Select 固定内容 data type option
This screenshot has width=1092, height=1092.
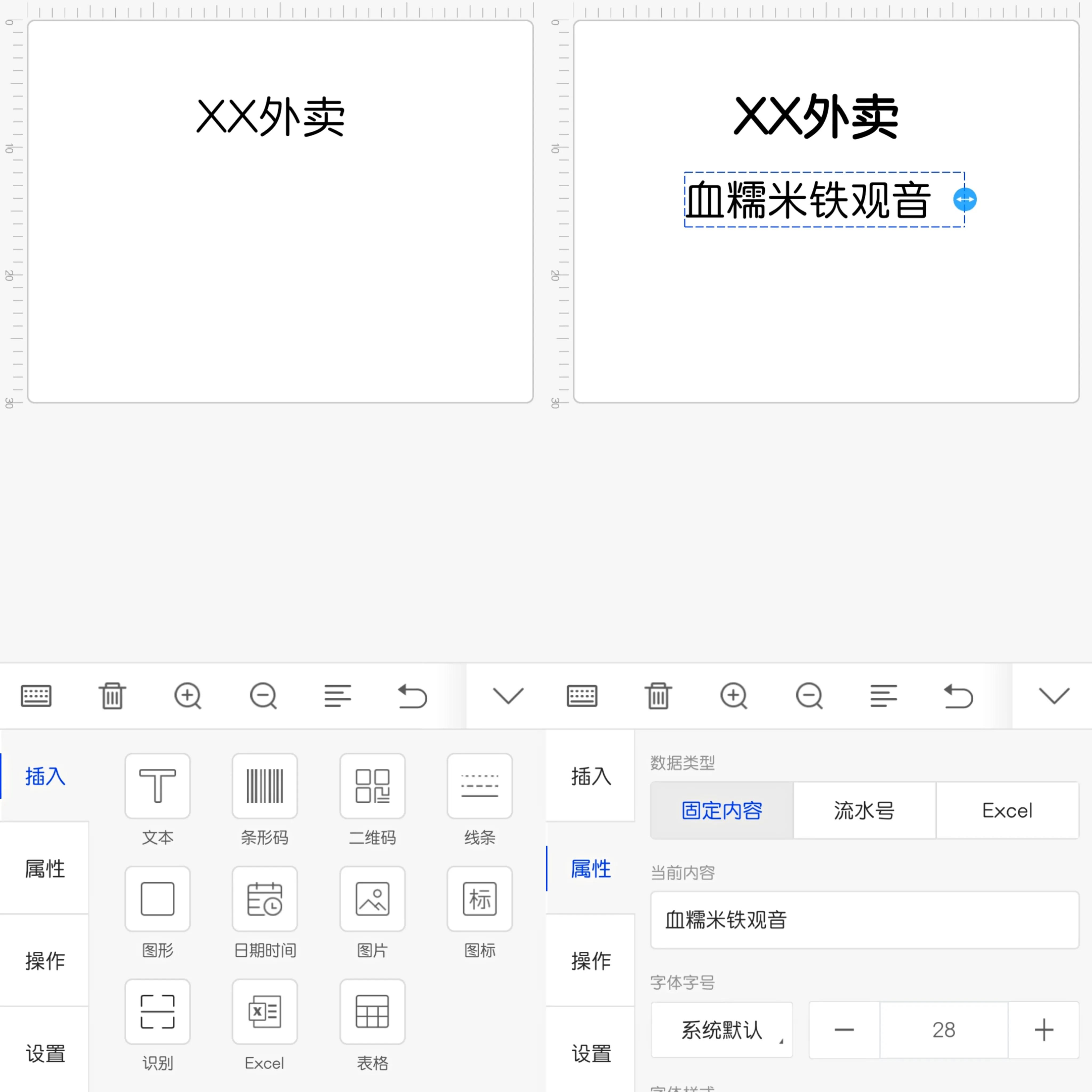(722, 810)
